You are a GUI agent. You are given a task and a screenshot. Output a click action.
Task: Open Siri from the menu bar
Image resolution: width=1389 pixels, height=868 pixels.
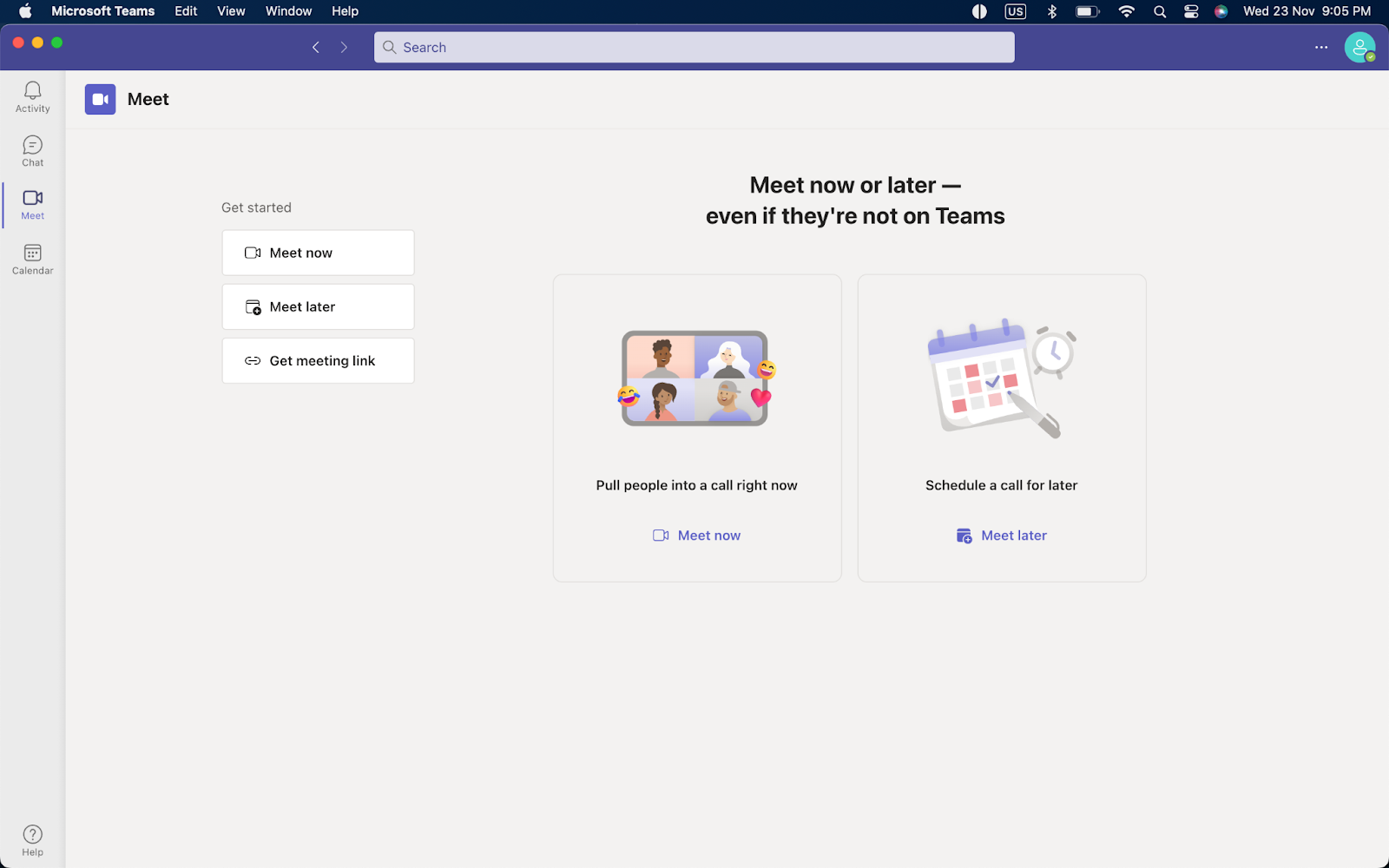1221,11
